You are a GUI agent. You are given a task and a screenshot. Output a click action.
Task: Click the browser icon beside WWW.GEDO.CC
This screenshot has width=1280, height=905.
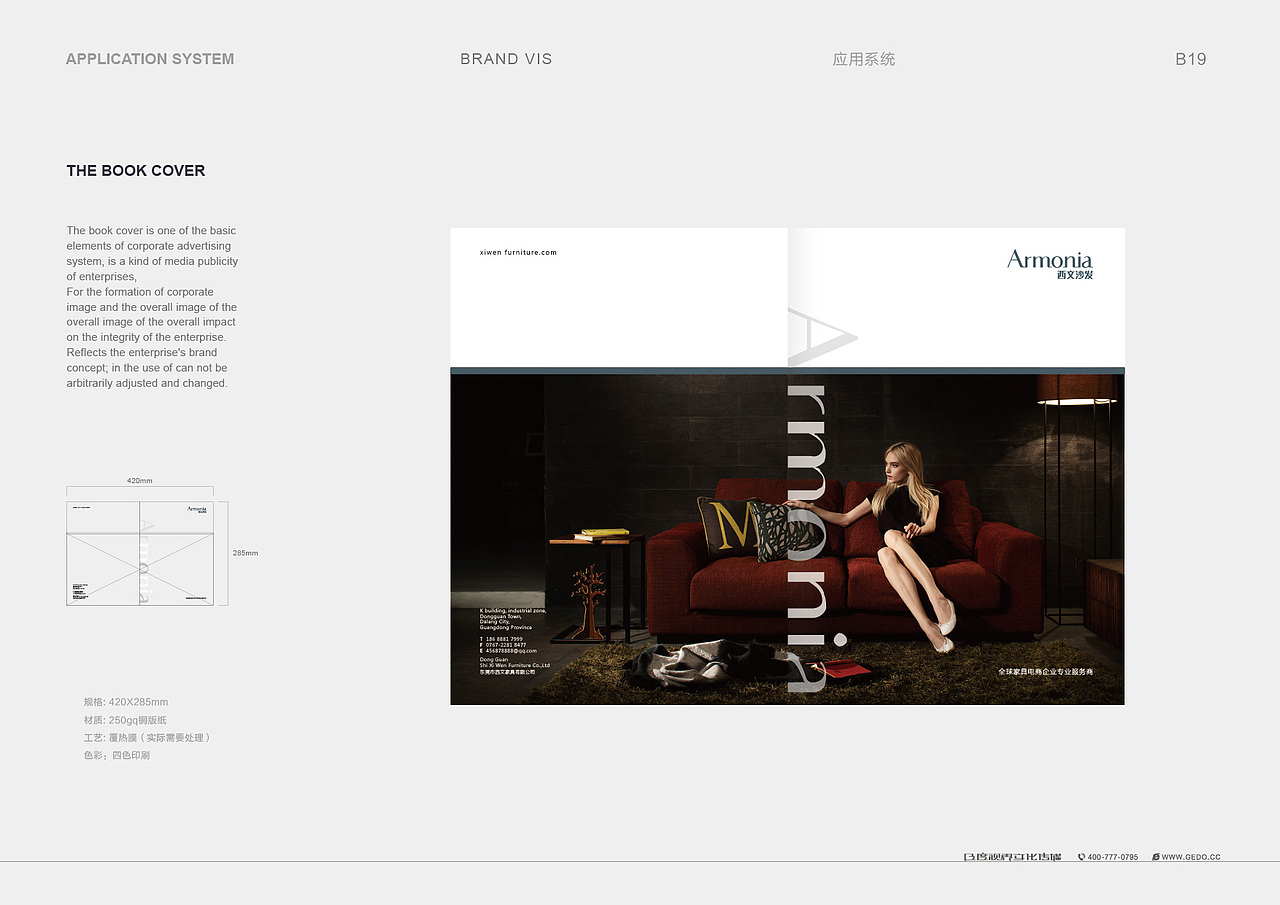[1156, 857]
